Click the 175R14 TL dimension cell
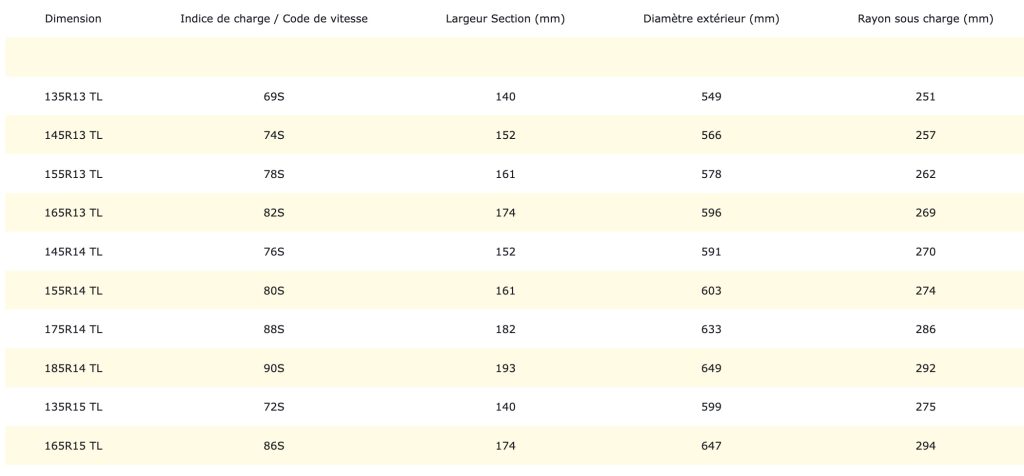This screenshot has height=476, width=1024. pyautogui.click(x=73, y=329)
